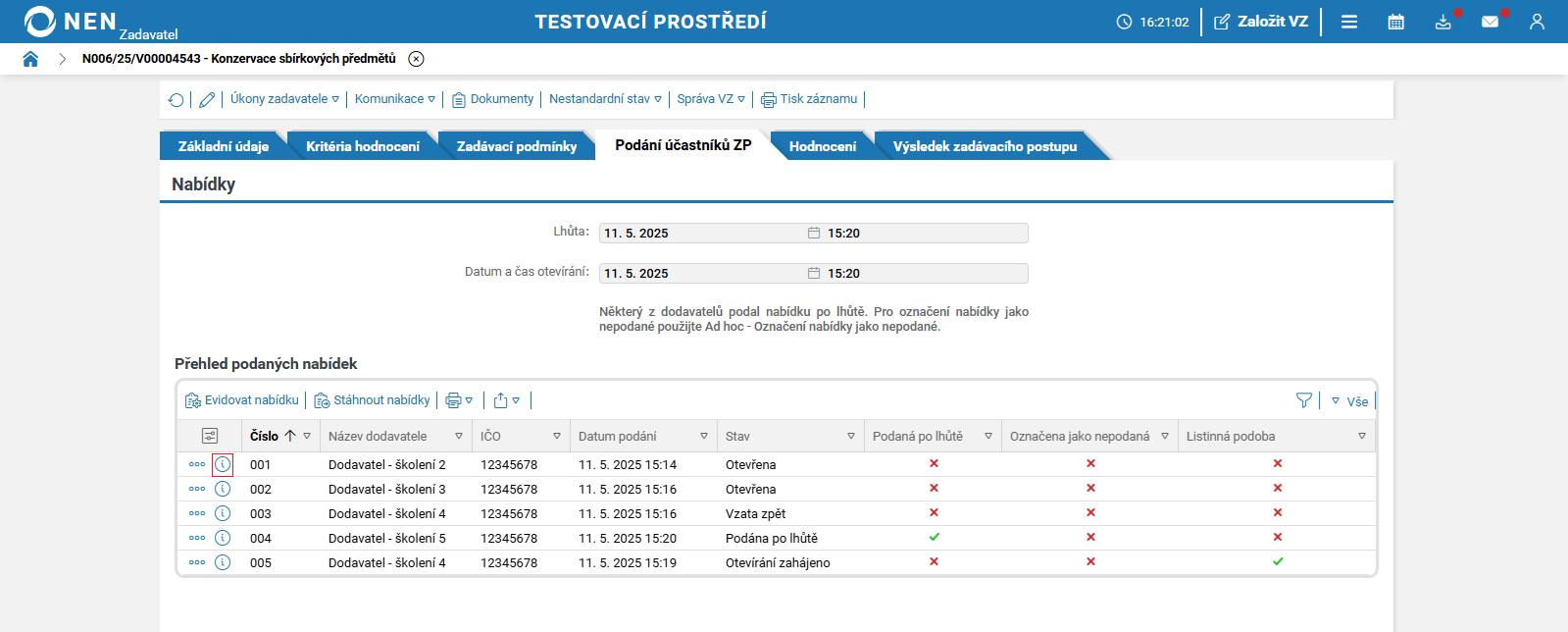This screenshot has height=632, width=1568.
Task: Switch to Hodnocení tab
Action: tap(823, 146)
